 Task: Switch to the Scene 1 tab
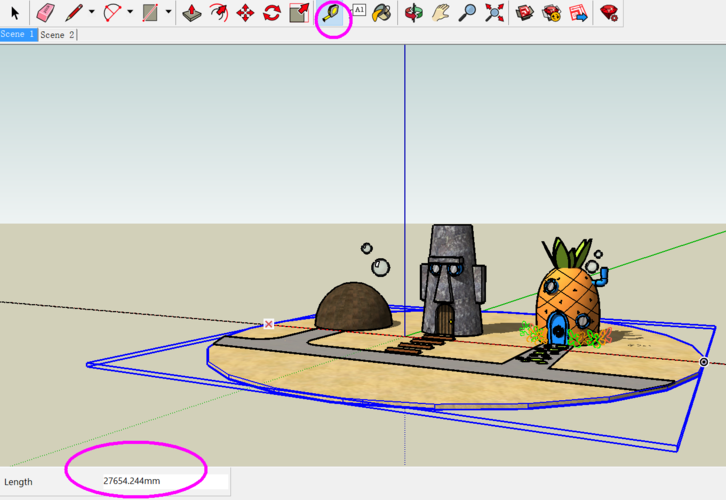[x=18, y=35]
